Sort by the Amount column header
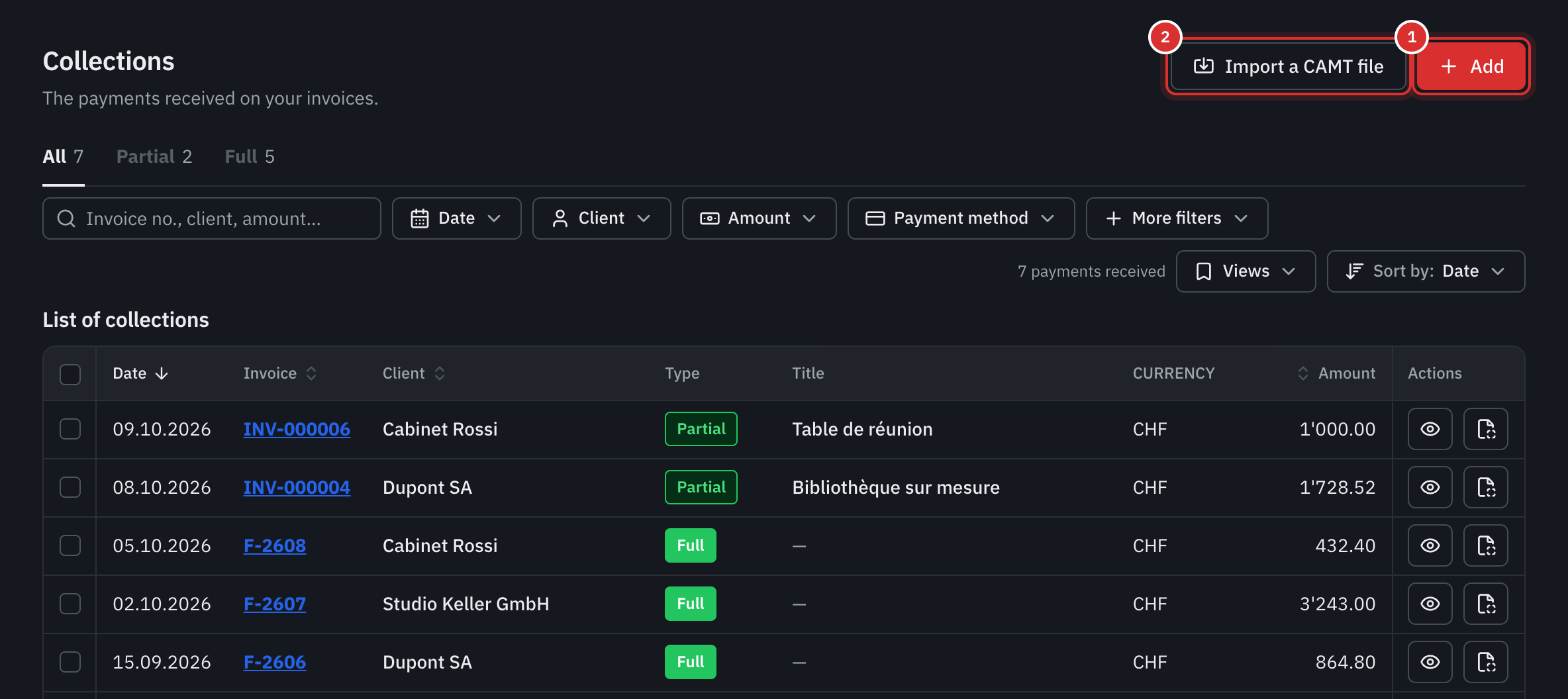The image size is (1568, 699). (1336, 373)
